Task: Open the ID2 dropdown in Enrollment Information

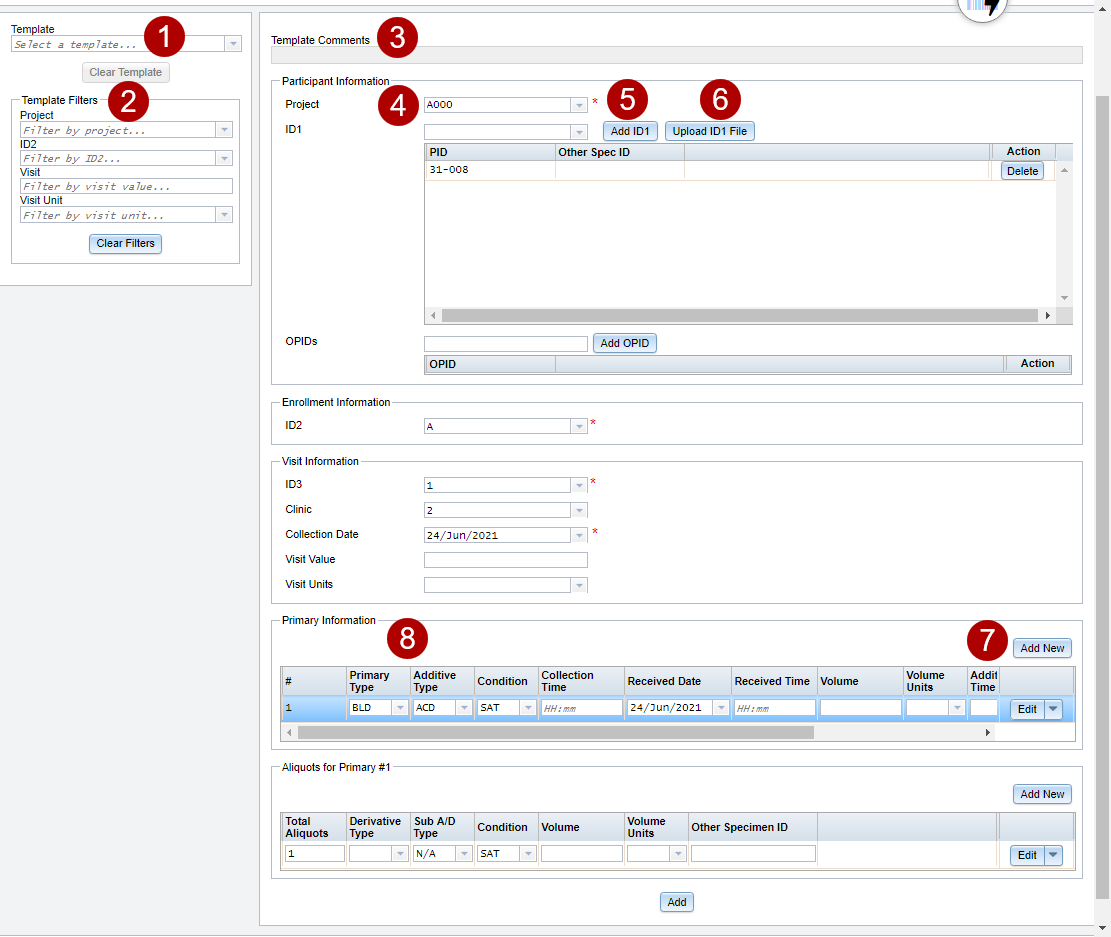Action: point(579,426)
